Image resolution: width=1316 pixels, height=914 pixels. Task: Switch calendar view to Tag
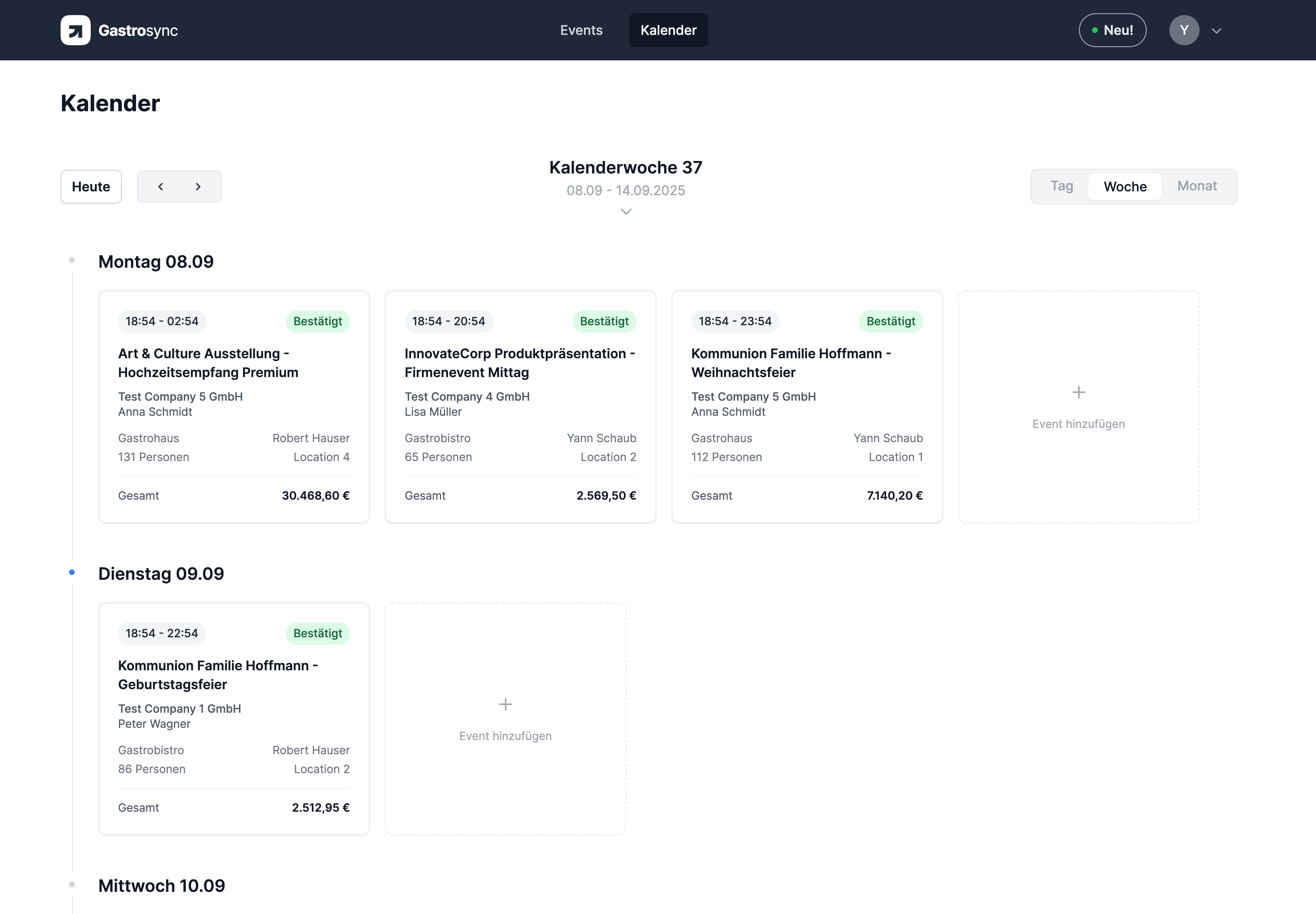[1061, 186]
